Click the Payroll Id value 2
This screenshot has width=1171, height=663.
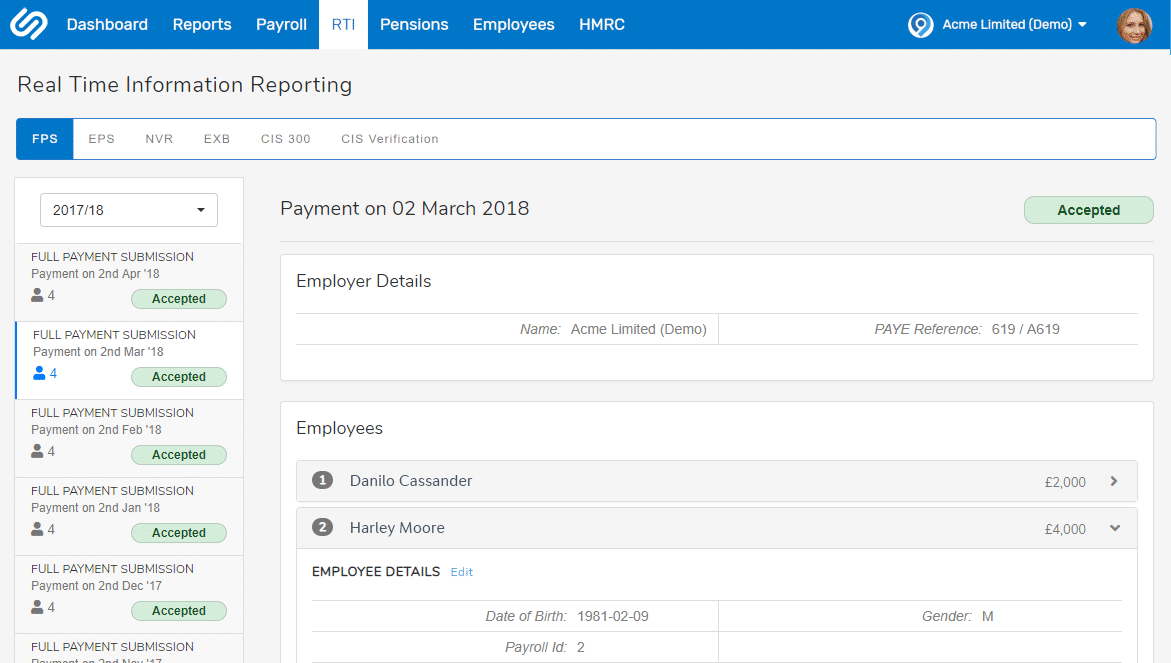(x=580, y=647)
